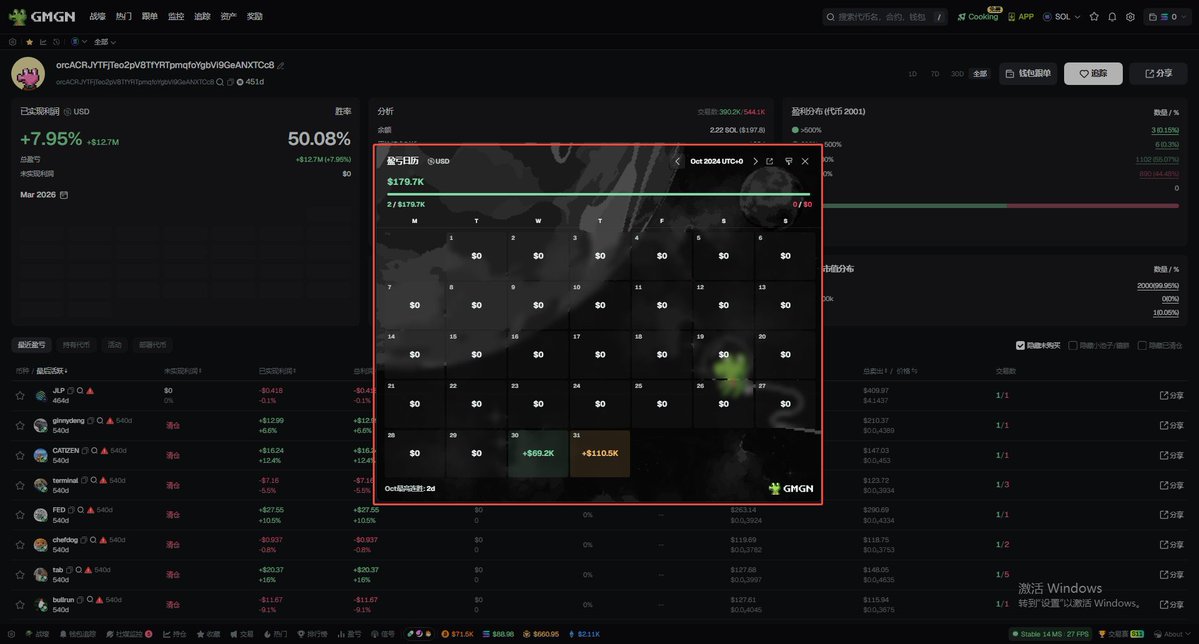
Task: Copy the wallet address via copy icon
Action: [x=230, y=82]
